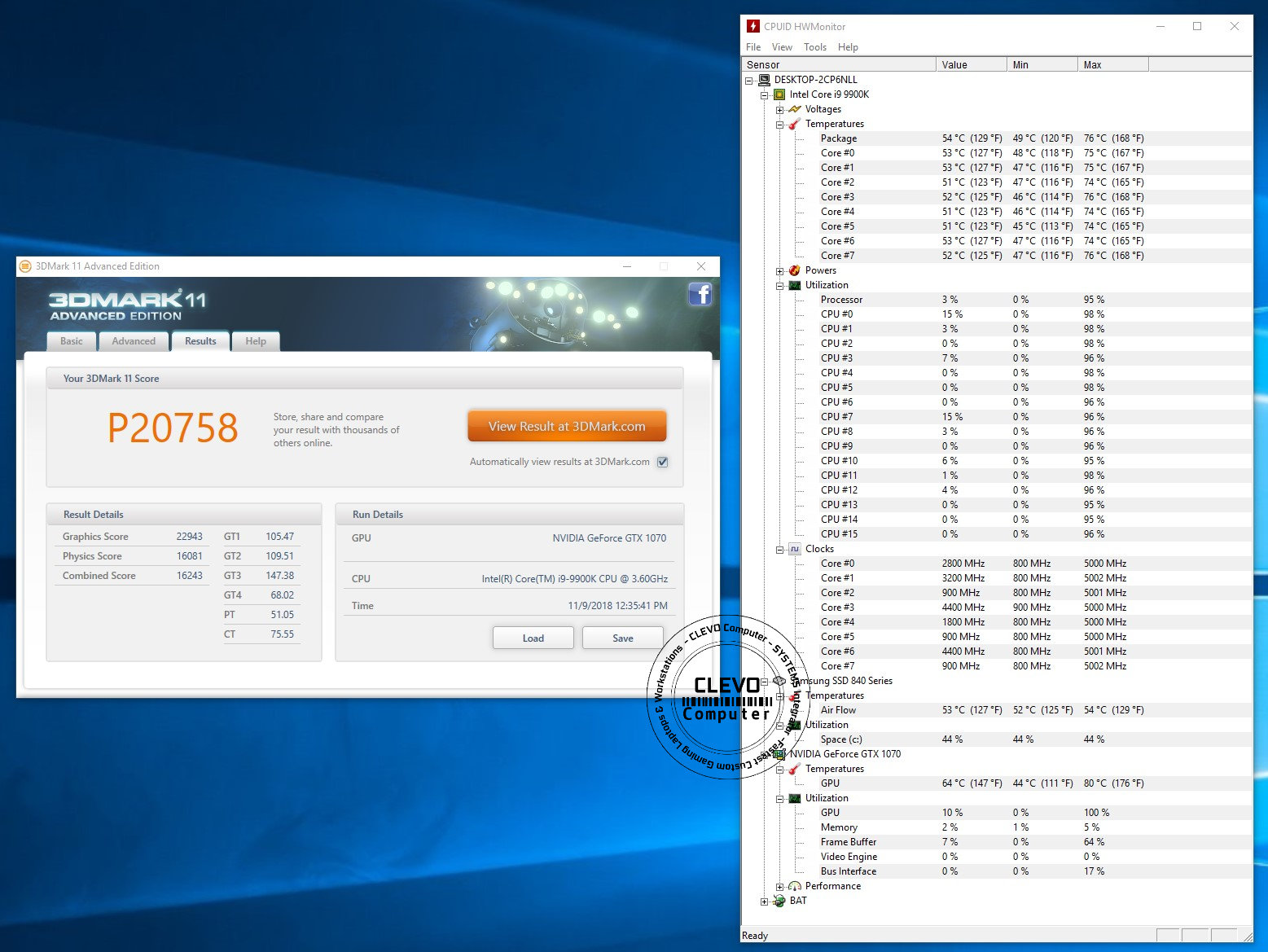This screenshot has height=952, width=1268.
Task: Expand the BAT node
Action: 765,901
